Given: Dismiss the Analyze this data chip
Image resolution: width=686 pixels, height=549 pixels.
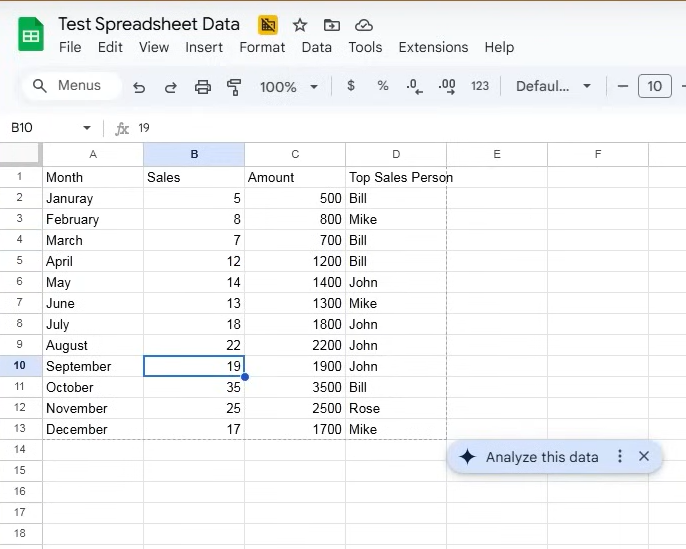Looking at the screenshot, I should click(x=644, y=456).
